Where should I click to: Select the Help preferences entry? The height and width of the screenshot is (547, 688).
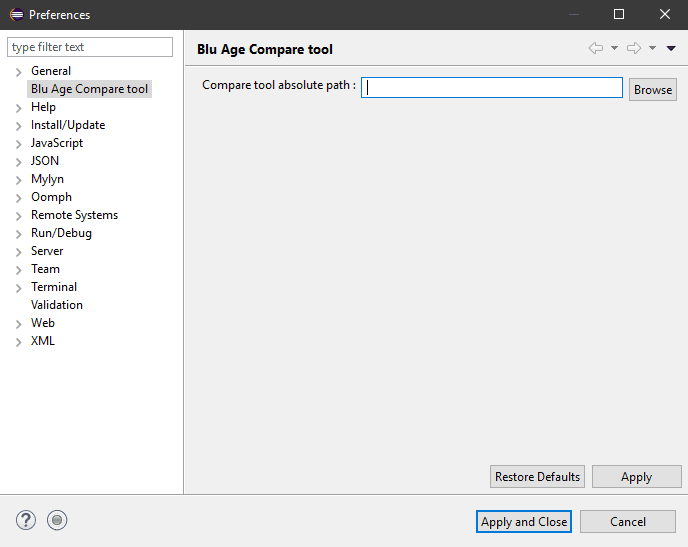[43, 107]
